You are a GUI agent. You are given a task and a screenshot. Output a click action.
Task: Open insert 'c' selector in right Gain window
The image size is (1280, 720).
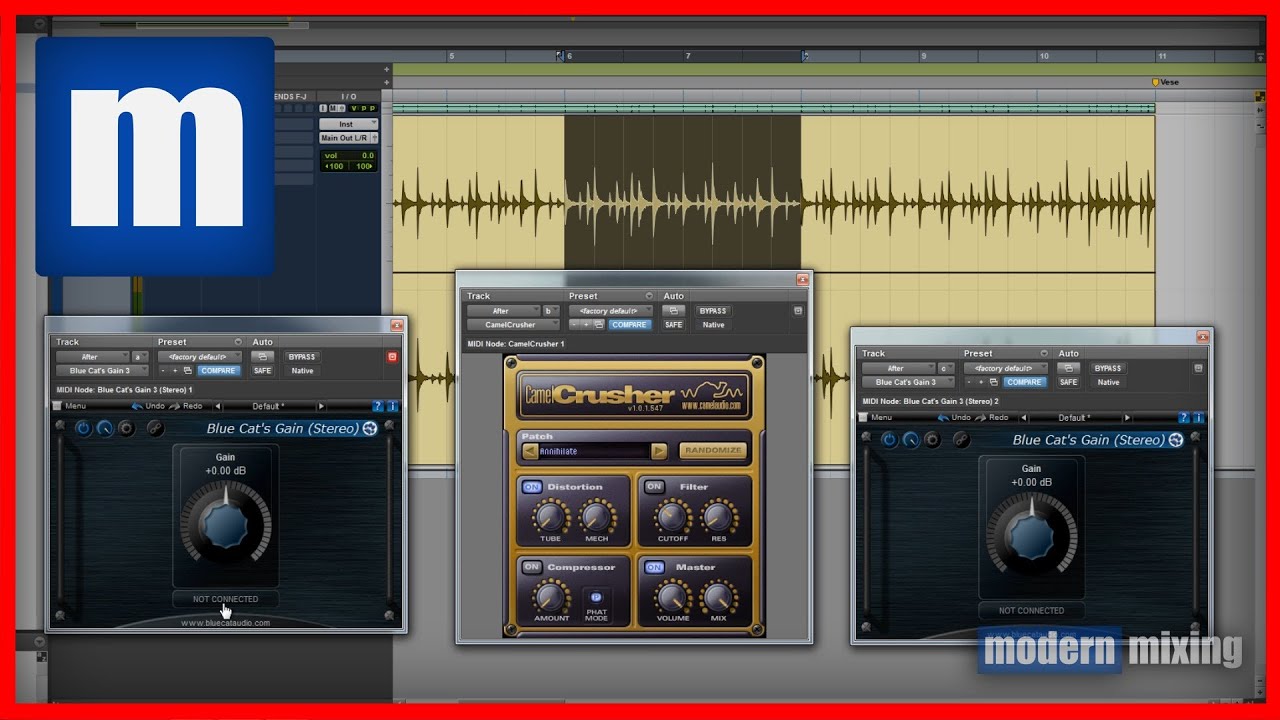click(x=946, y=369)
